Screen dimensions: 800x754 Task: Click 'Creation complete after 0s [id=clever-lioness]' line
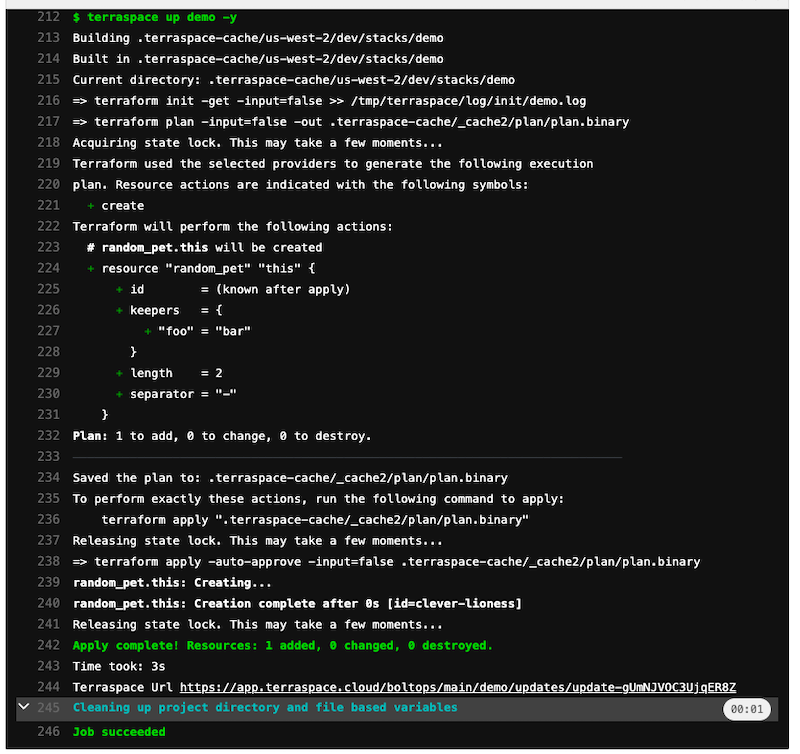(x=297, y=604)
